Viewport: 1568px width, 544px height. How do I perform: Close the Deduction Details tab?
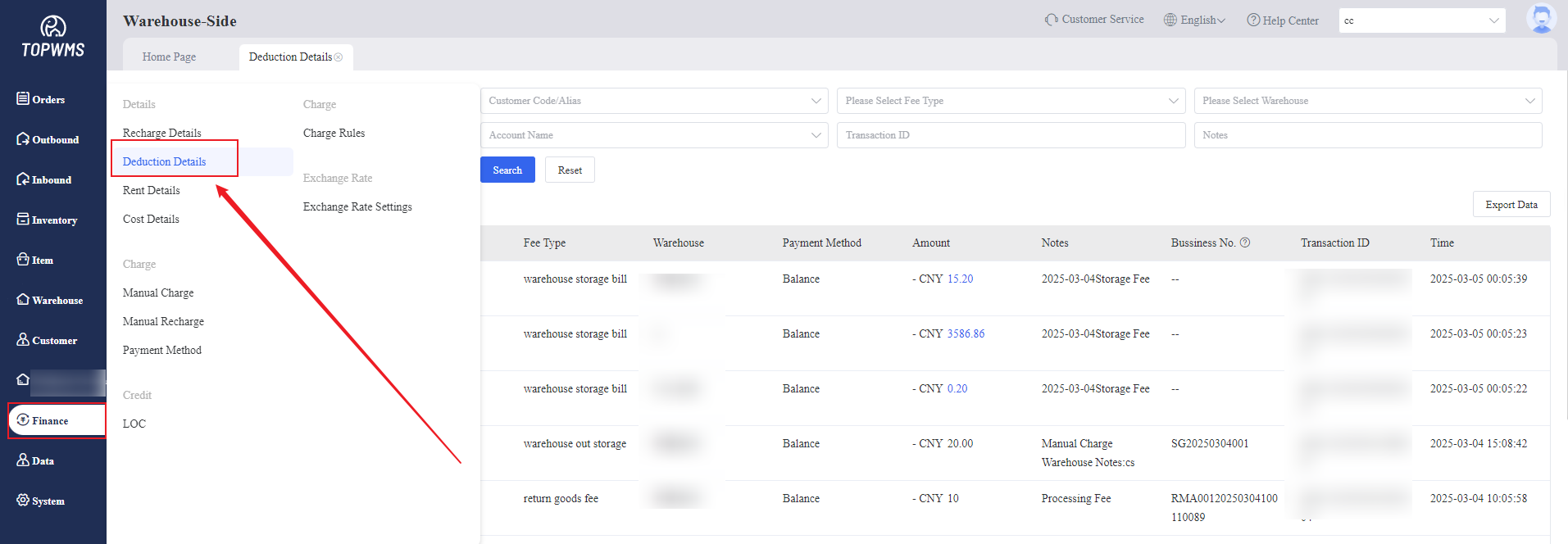[x=339, y=57]
